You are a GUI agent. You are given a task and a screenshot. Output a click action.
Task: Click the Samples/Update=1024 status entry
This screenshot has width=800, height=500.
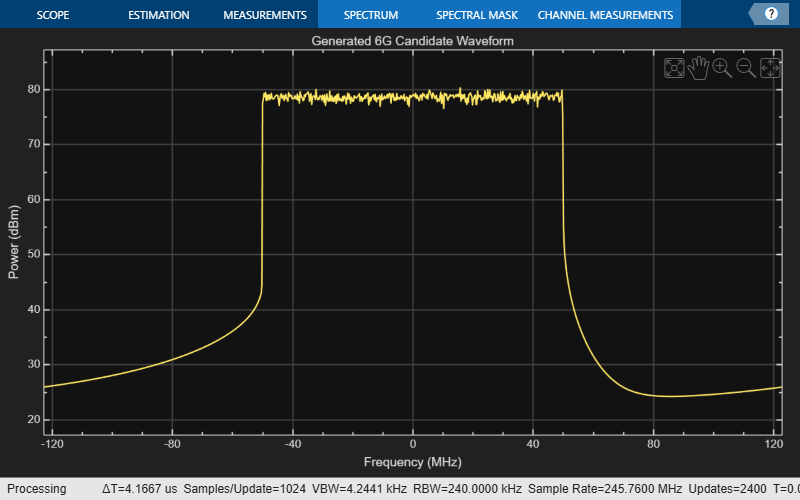point(244,489)
